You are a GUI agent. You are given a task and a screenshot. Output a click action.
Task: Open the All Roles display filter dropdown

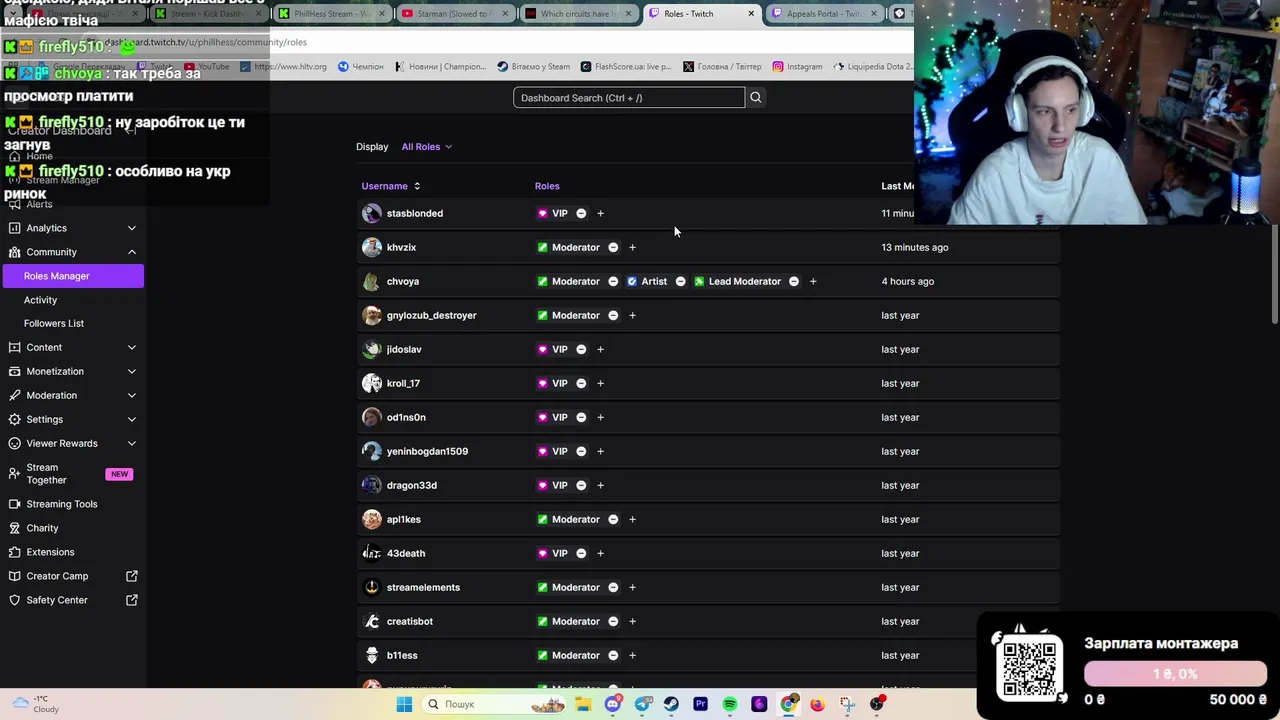[x=427, y=147]
